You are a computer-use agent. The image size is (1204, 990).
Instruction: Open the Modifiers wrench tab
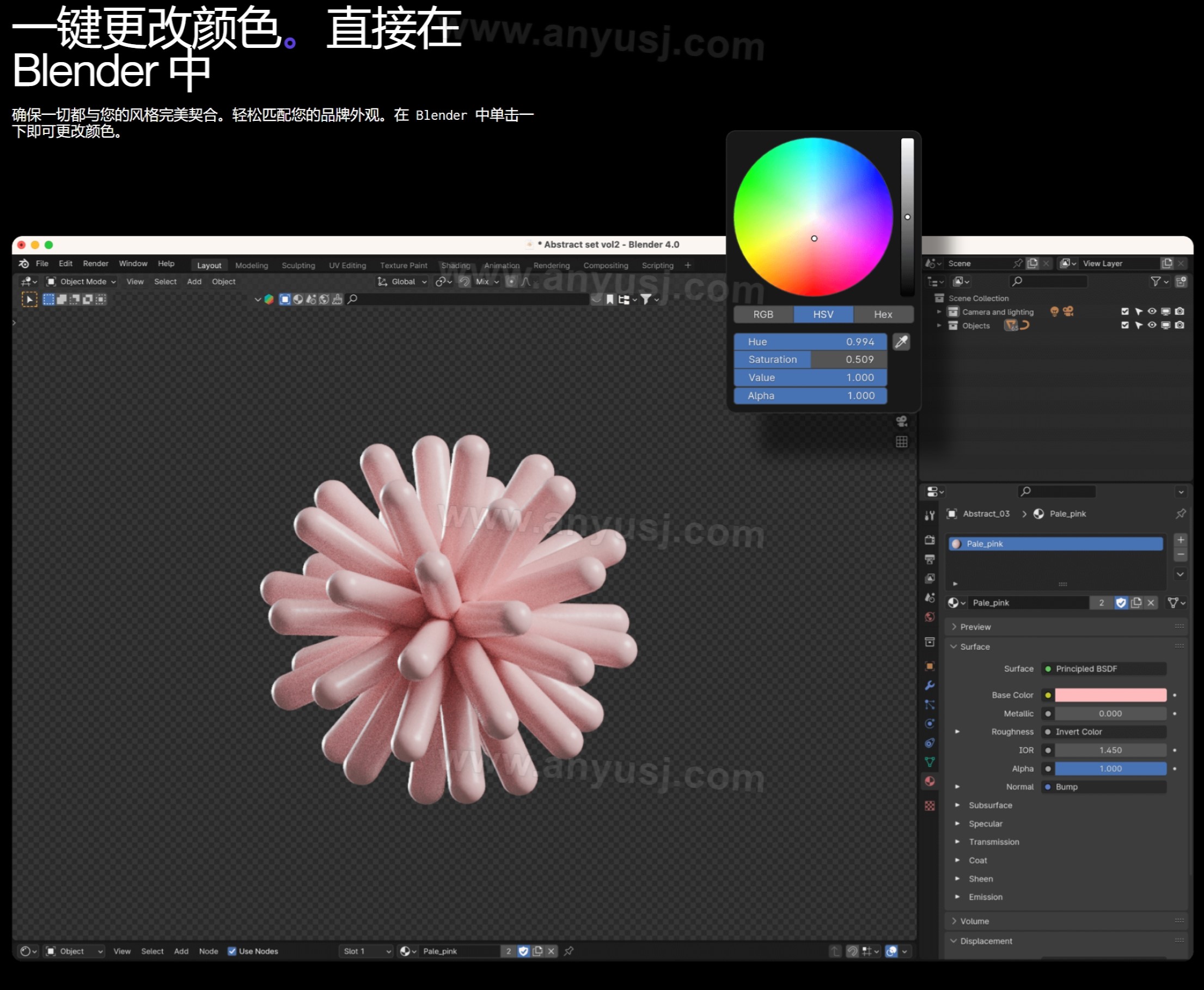point(930,686)
